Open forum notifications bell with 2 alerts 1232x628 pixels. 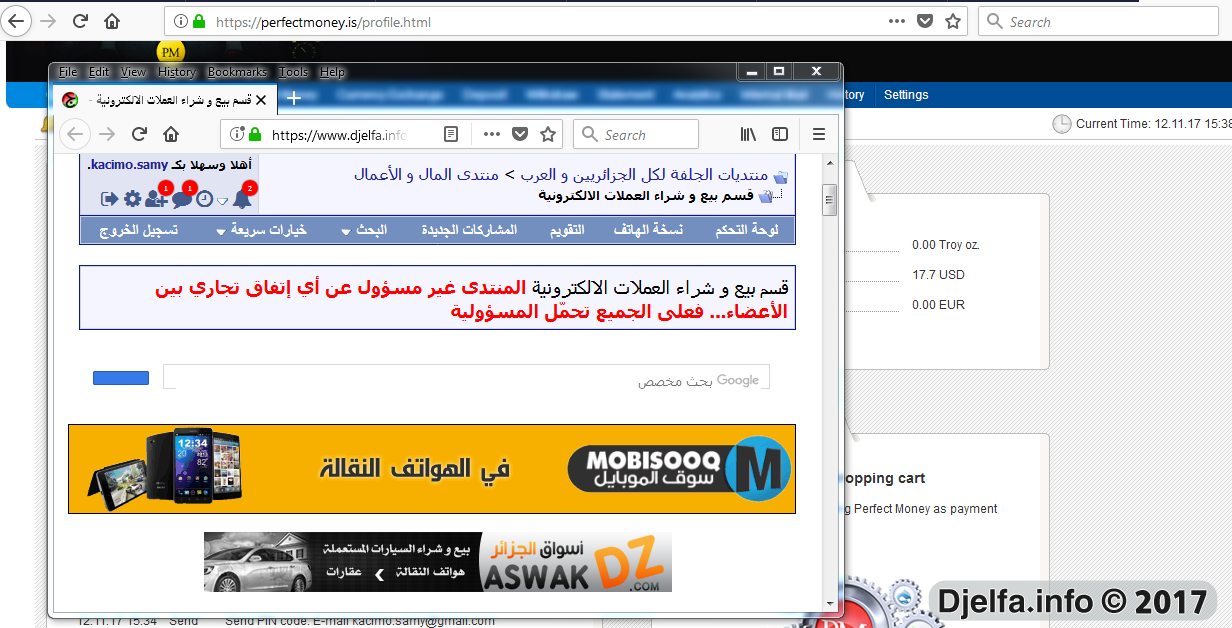(242, 198)
